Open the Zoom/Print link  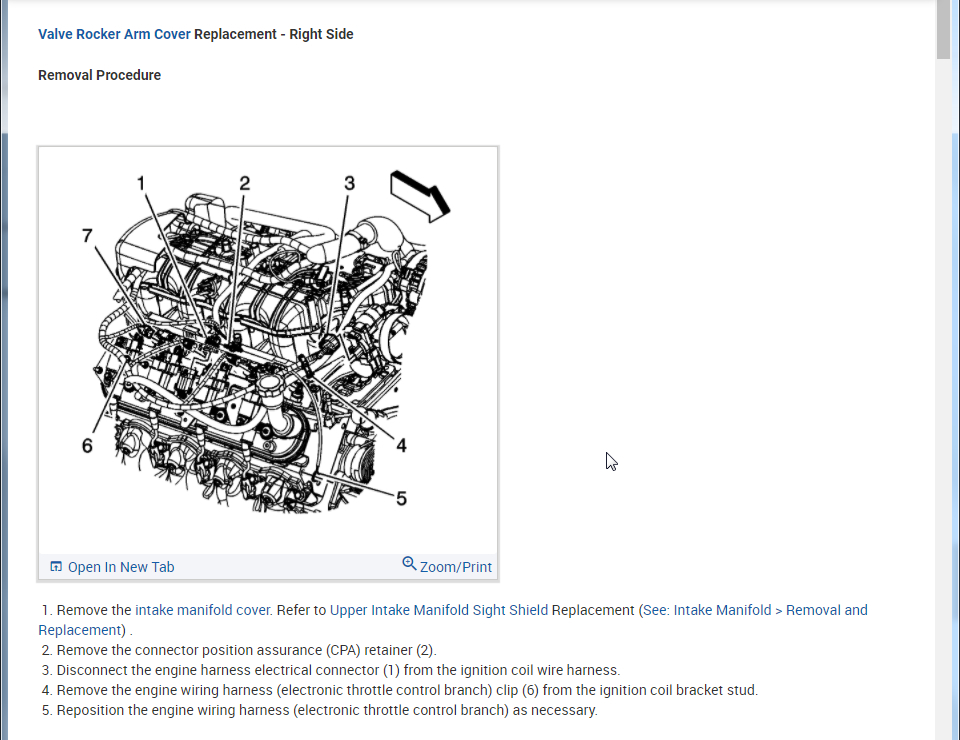(x=456, y=567)
